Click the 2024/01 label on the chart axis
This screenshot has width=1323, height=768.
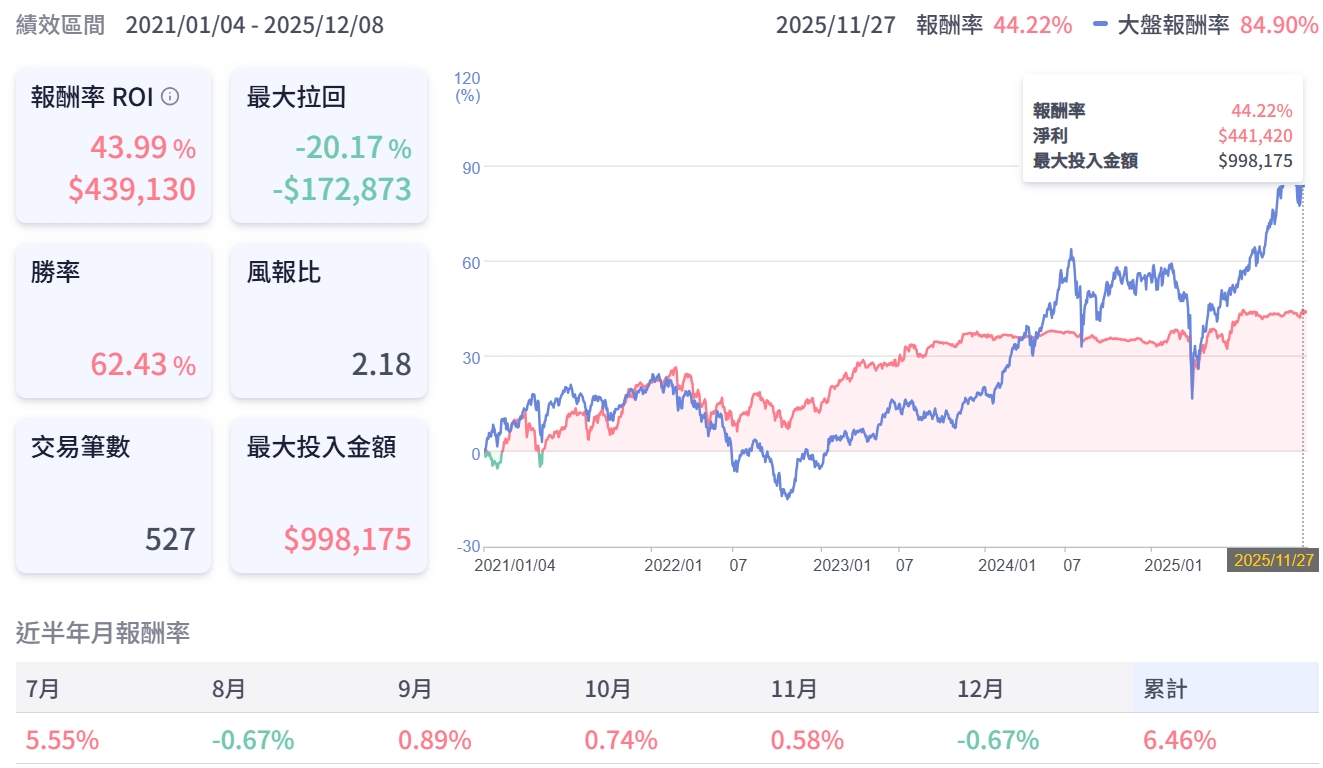pos(1006,565)
